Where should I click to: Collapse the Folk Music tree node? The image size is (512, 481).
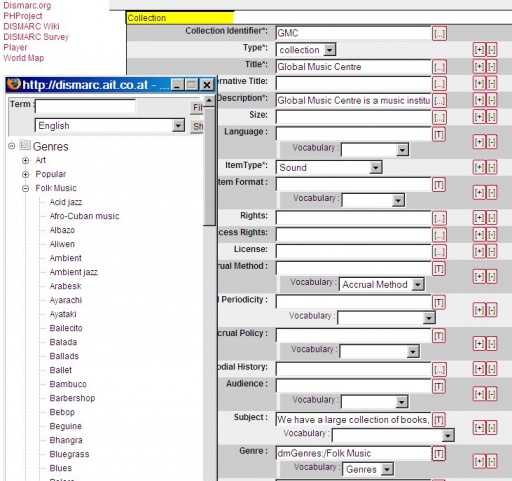[x=25, y=188]
